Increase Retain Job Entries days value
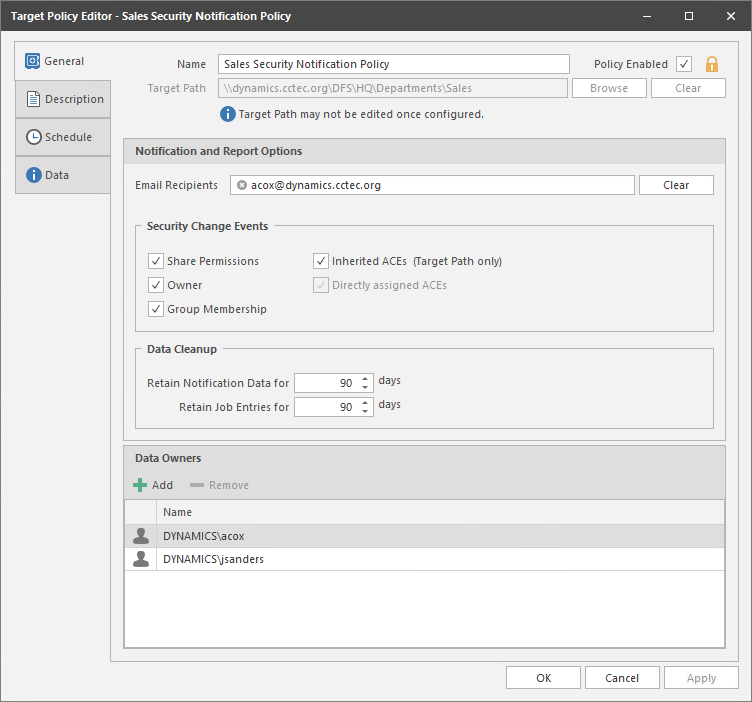The image size is (752, 702). pos(366,402)
